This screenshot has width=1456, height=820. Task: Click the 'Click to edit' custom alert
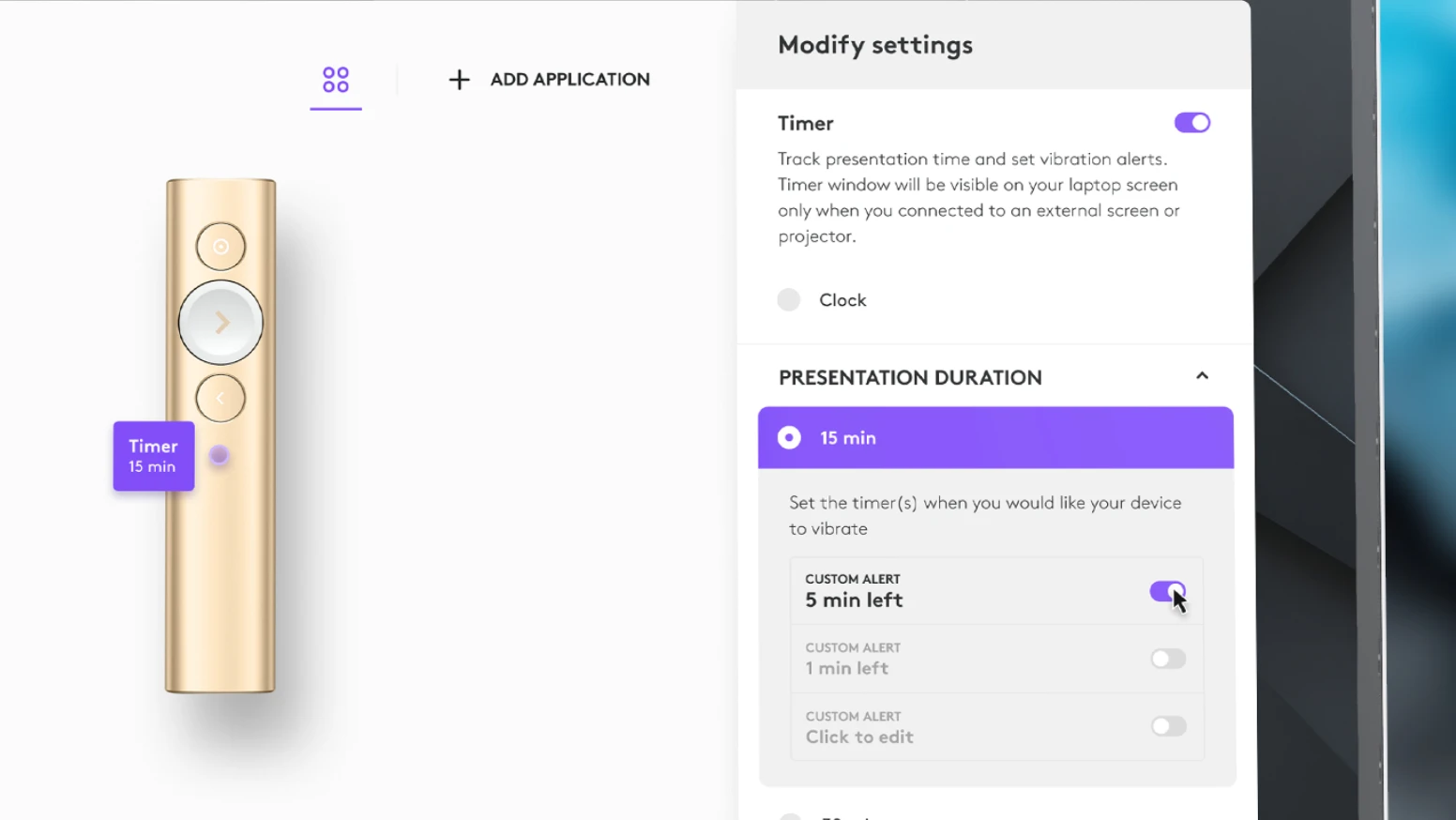click(859, 736)
